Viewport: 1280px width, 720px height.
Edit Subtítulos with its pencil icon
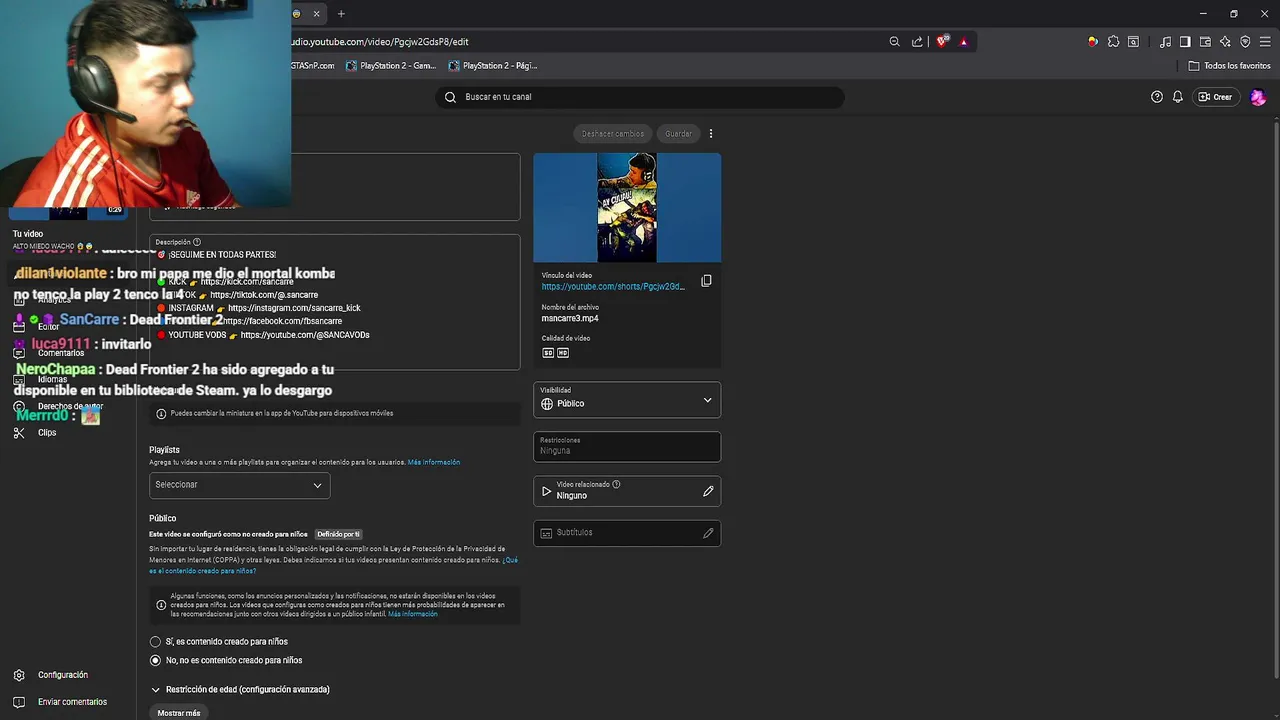(708, 533)
